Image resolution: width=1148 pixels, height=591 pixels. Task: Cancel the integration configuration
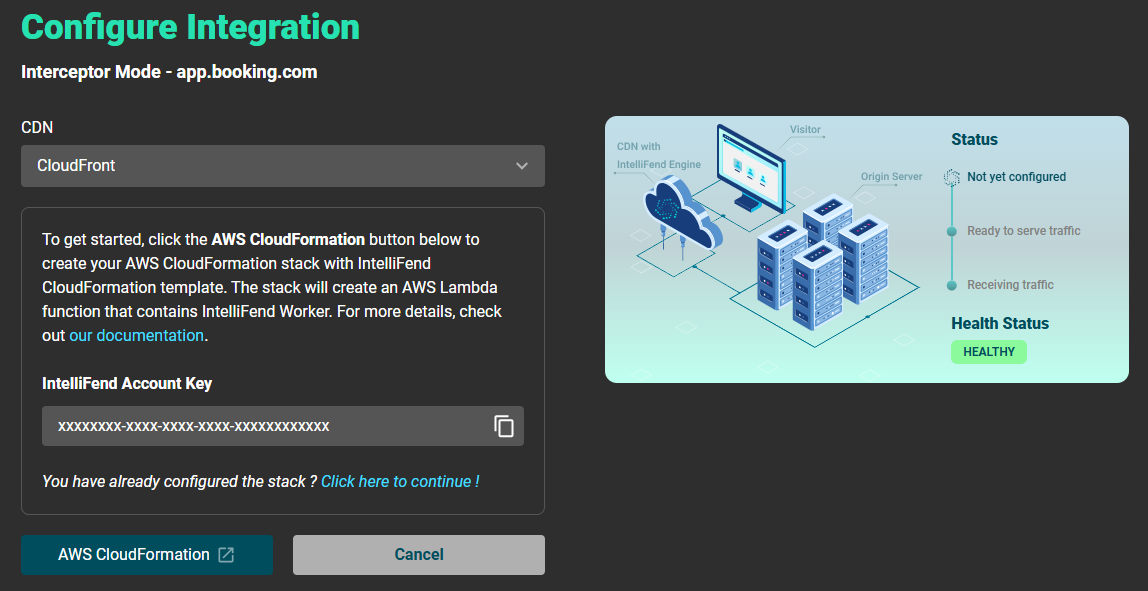pos(418,555)
